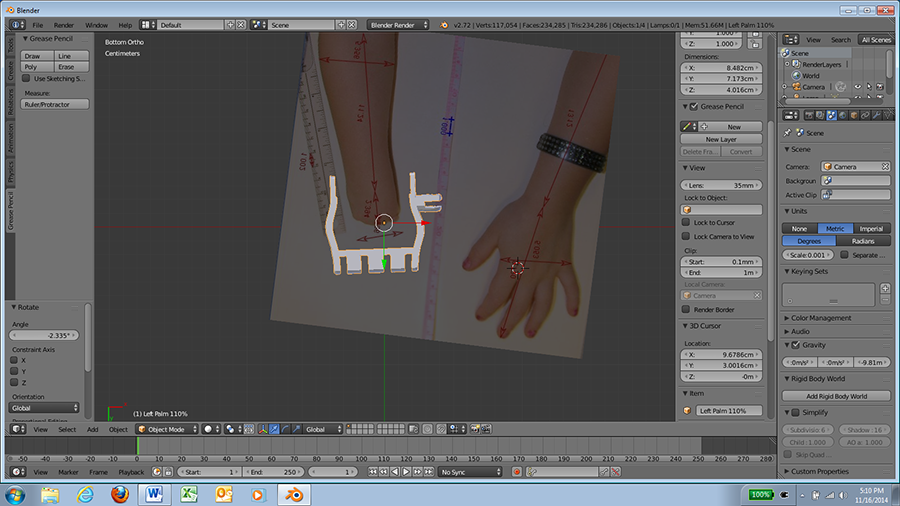Play the animation in timeline controls
The image size is (900, 506).
coord(406,472)
